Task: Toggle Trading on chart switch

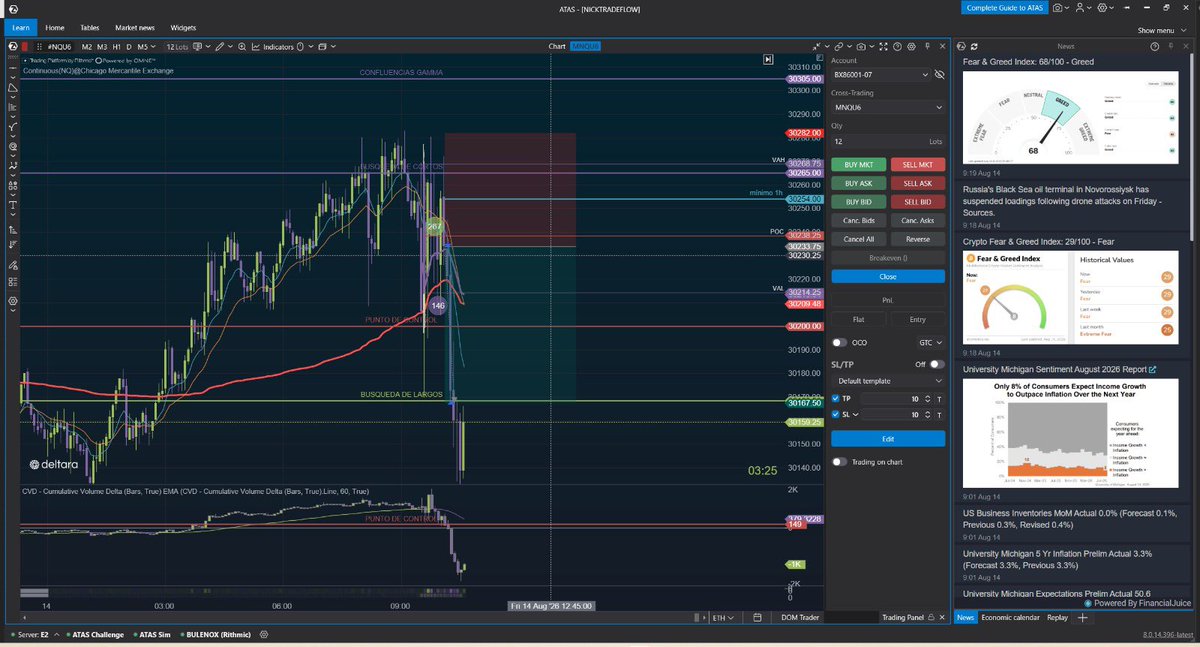Action: [839, 462]
